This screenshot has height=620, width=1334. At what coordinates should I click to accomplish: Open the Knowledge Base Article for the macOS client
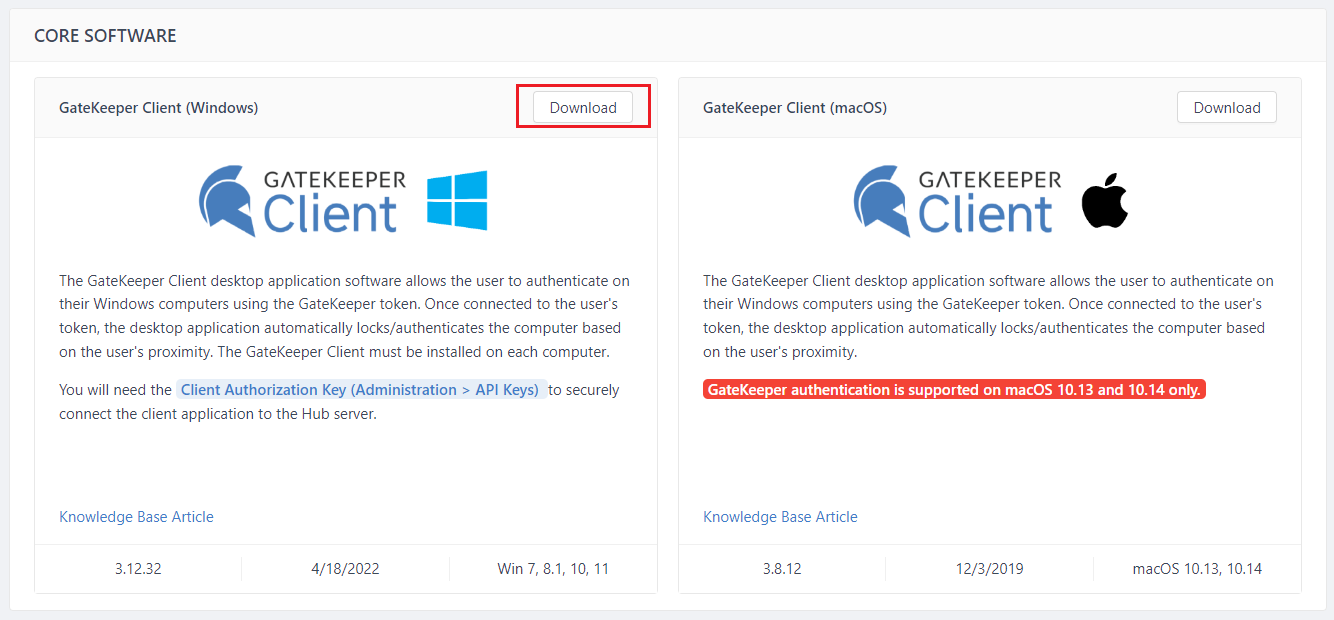click(780, 516)
